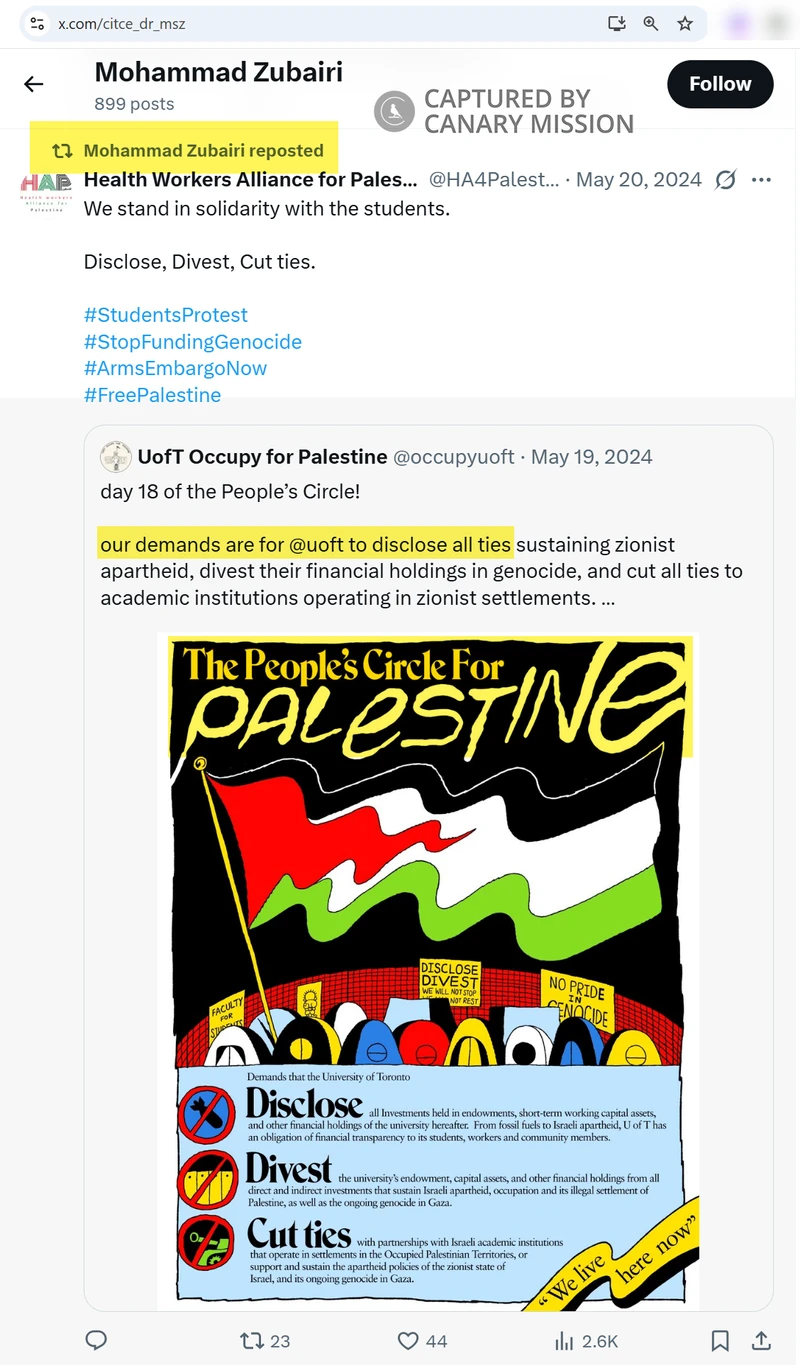Open #FreePalestine hashtag link
Image resolution: width=800 pixels, height=1365 pixels.
(152, 395)
